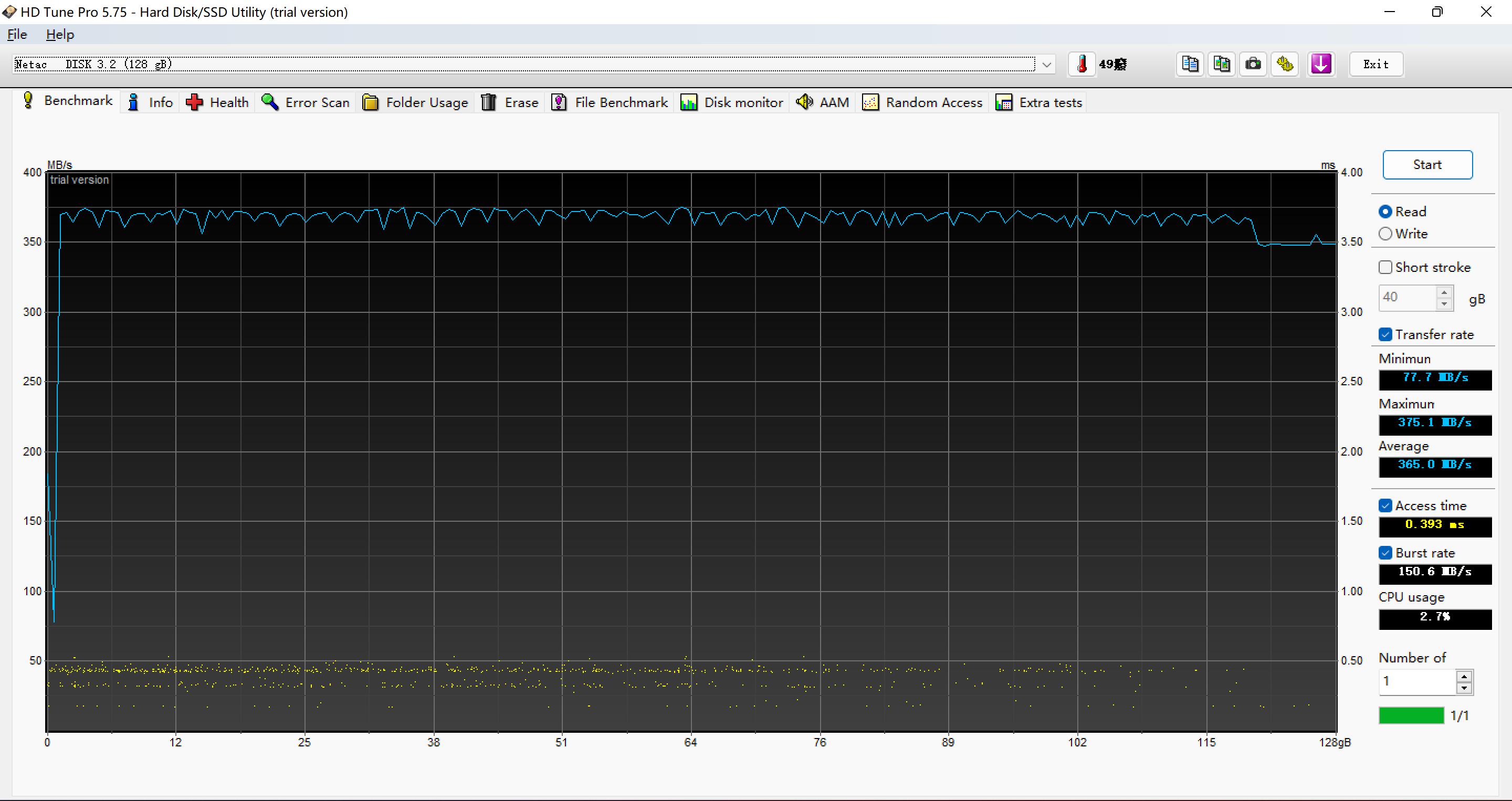This screenshot has height=801, width=1512.
Task: Uncheck the Burst rate checkbox
Action: [1386, 553]
